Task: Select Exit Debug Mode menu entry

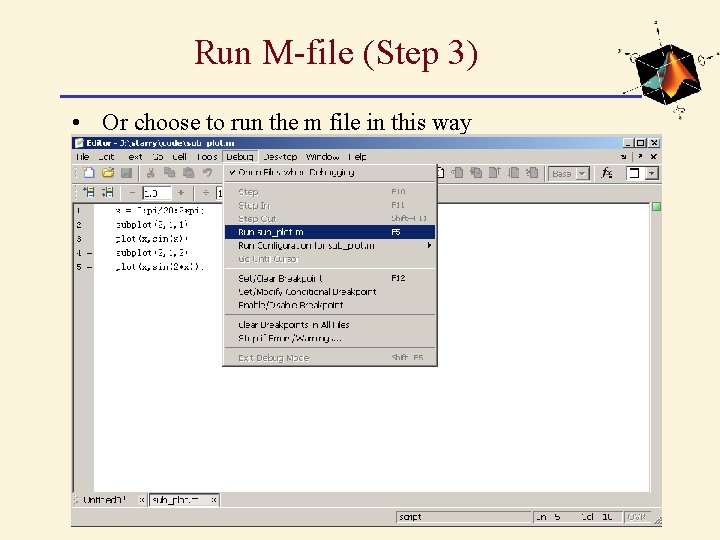Action: tap(330, 358)
